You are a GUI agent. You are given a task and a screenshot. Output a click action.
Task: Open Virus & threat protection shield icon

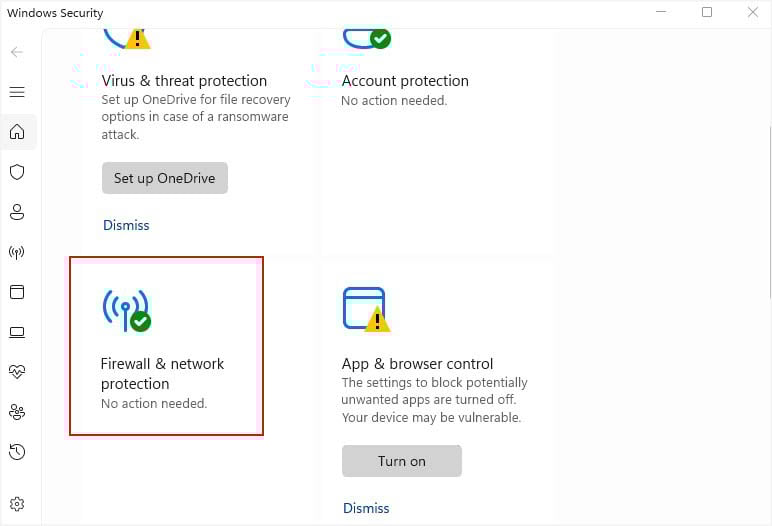point(17,172)
